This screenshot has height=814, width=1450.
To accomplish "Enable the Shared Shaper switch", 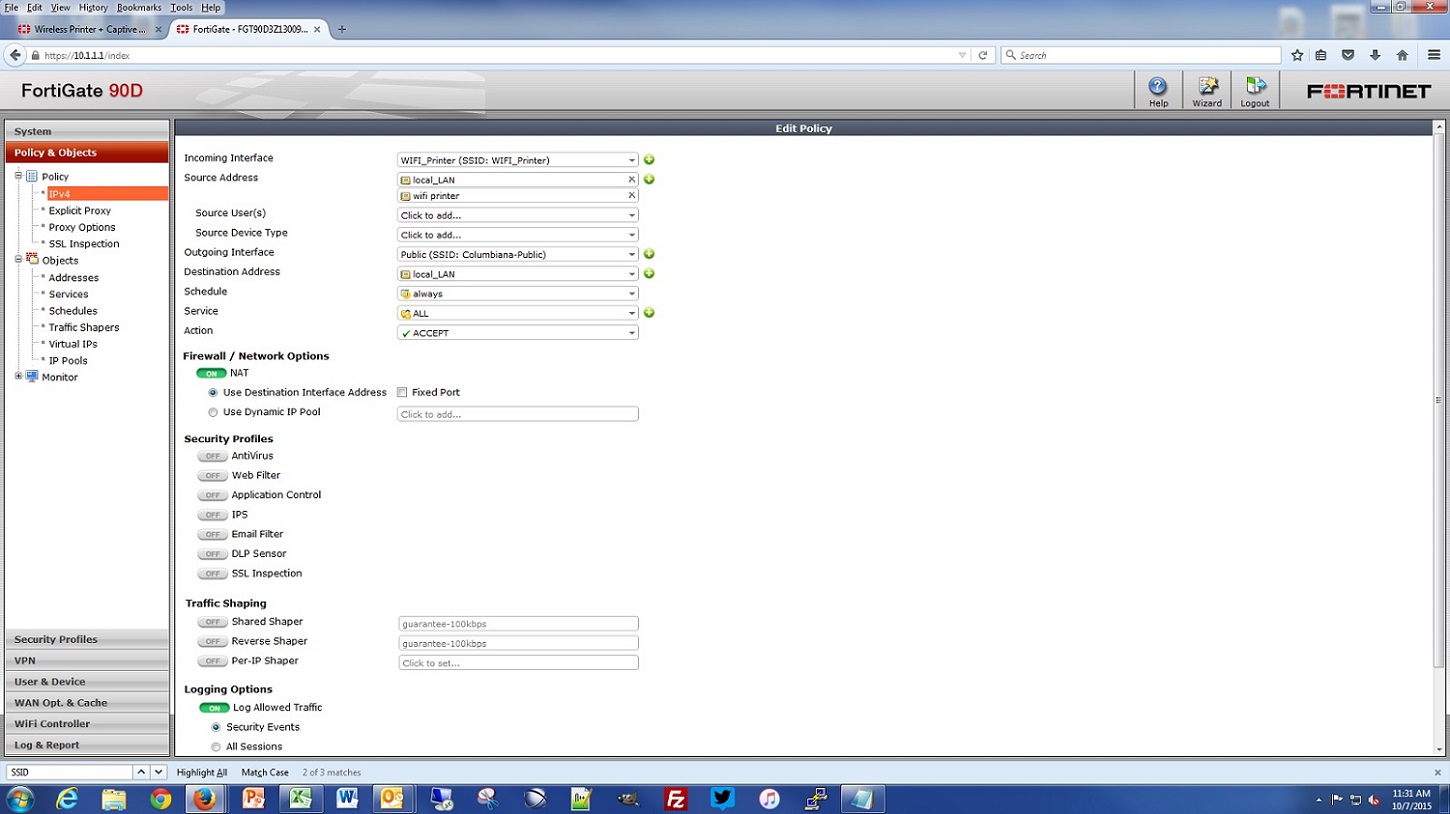I will [x=212, y=622].
